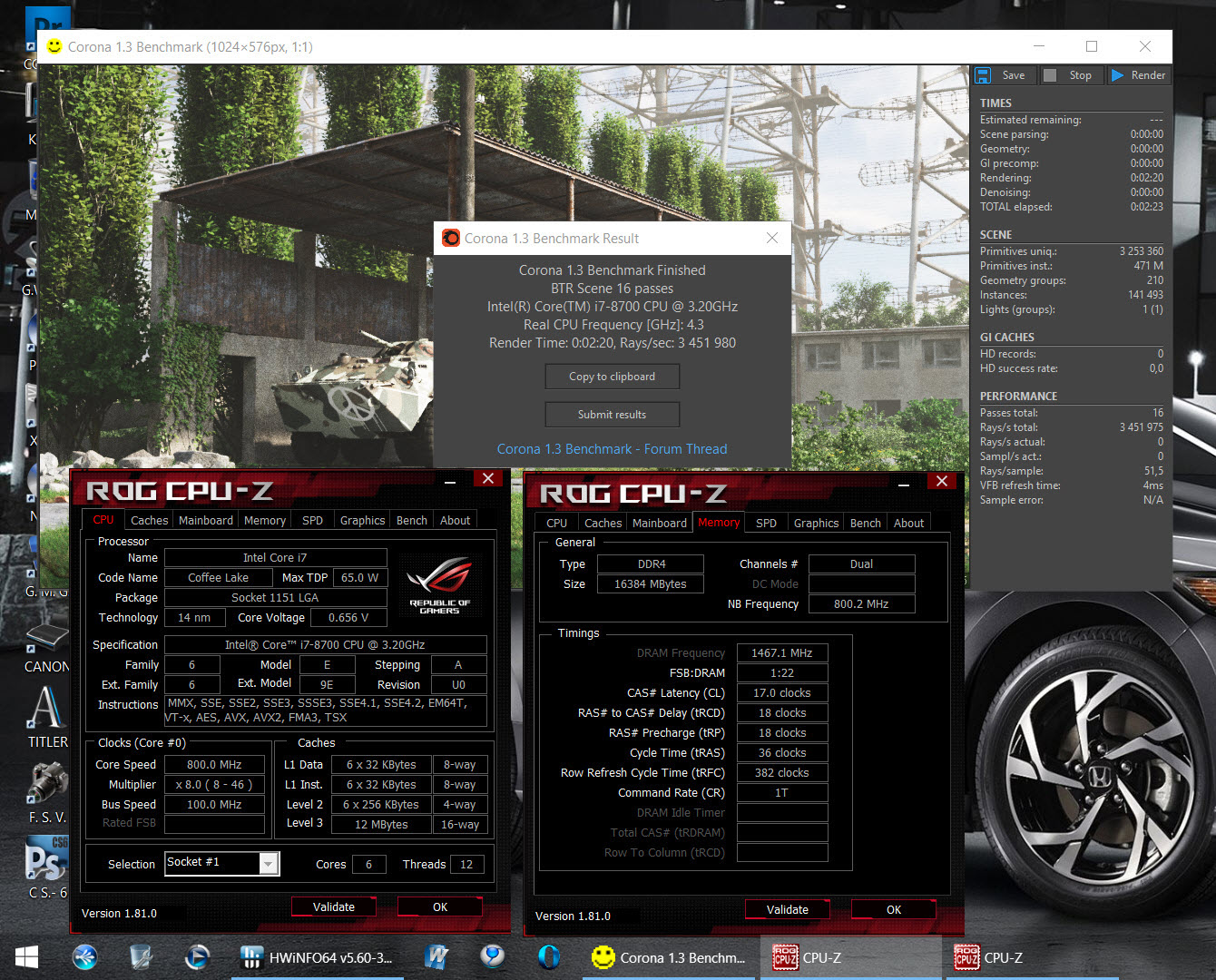Click the Cores count field showing 6
The image size is (1216, 980).
[x=369, y=865]
